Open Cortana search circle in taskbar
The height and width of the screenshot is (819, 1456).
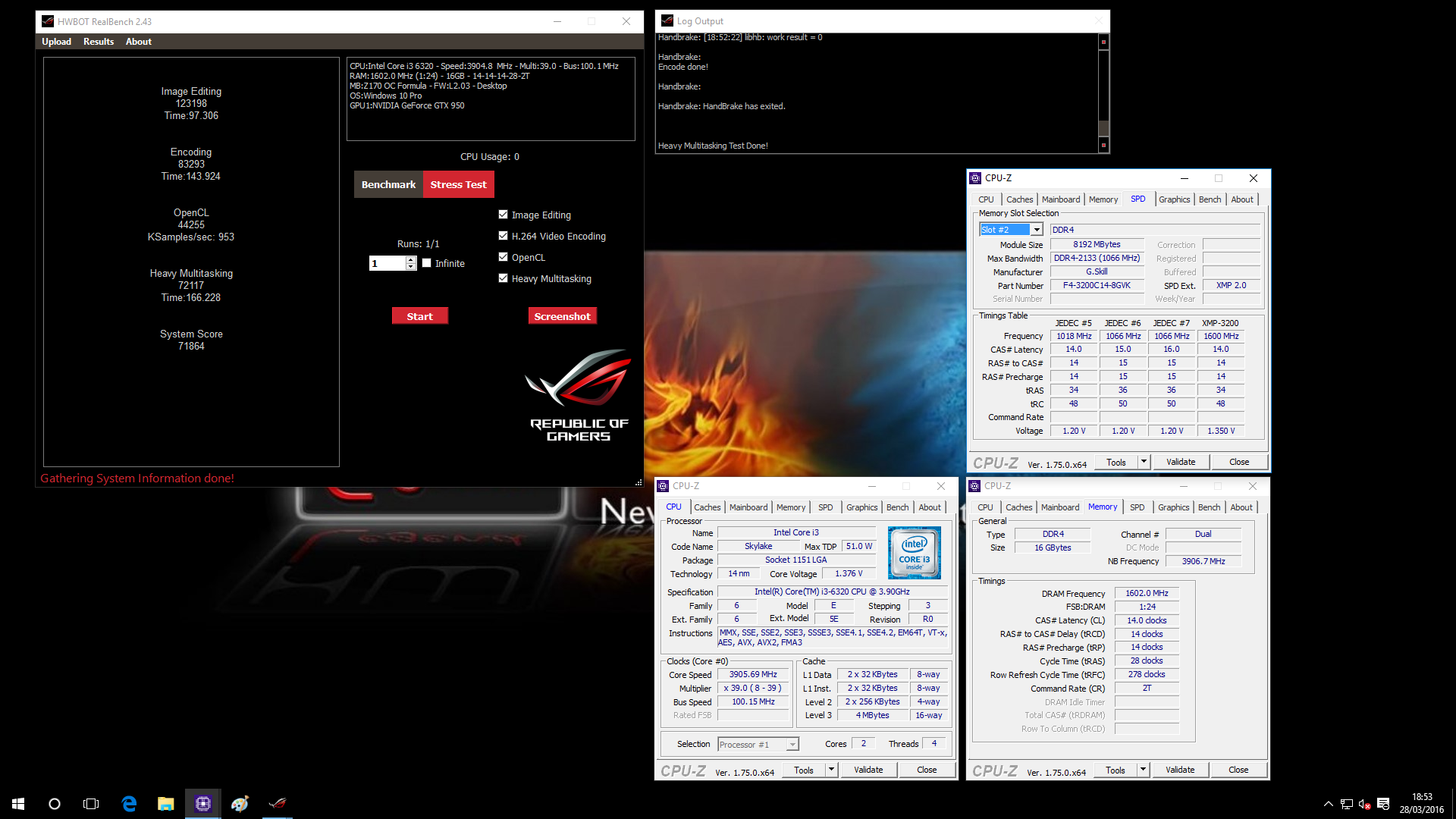(x=55, y=804)
